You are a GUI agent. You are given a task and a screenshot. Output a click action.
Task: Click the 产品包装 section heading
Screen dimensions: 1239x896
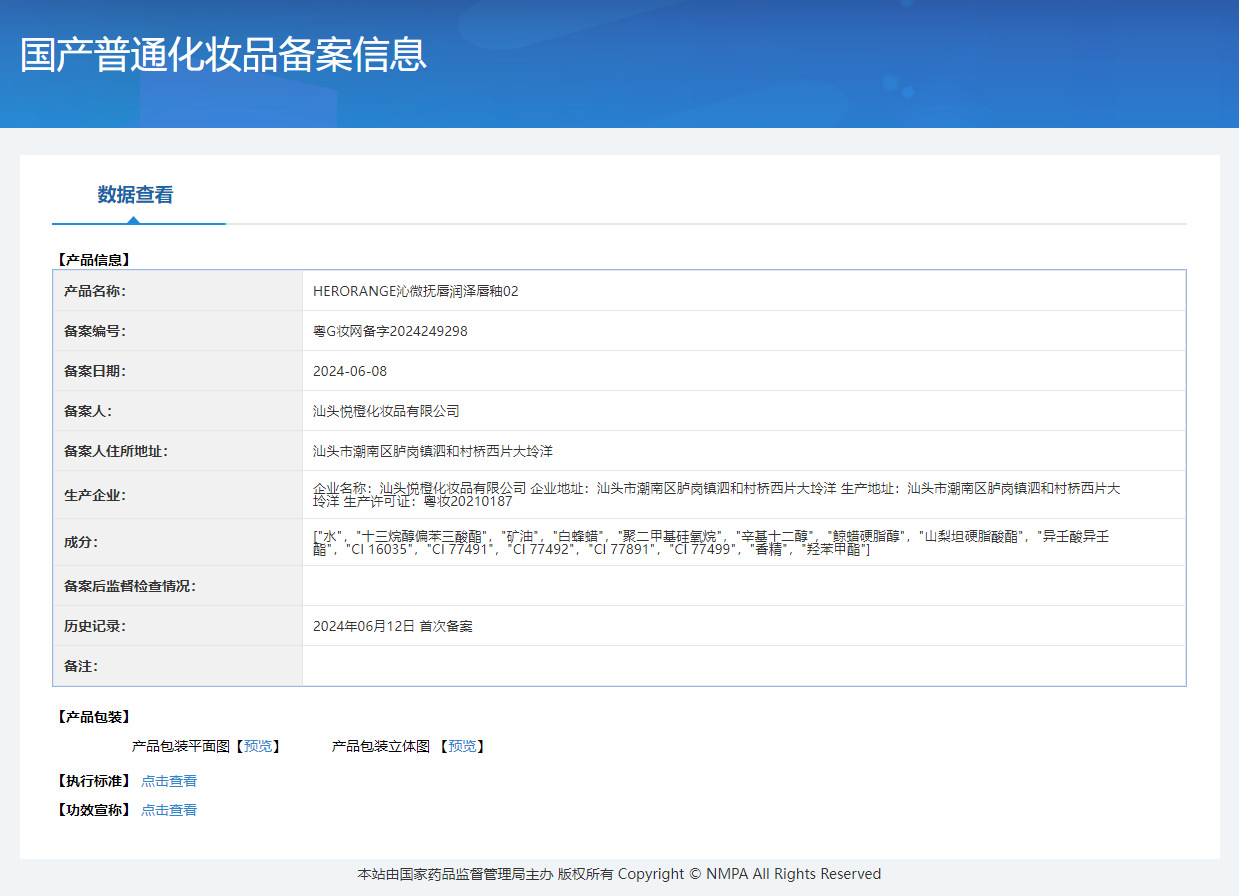tap(94, 717)
